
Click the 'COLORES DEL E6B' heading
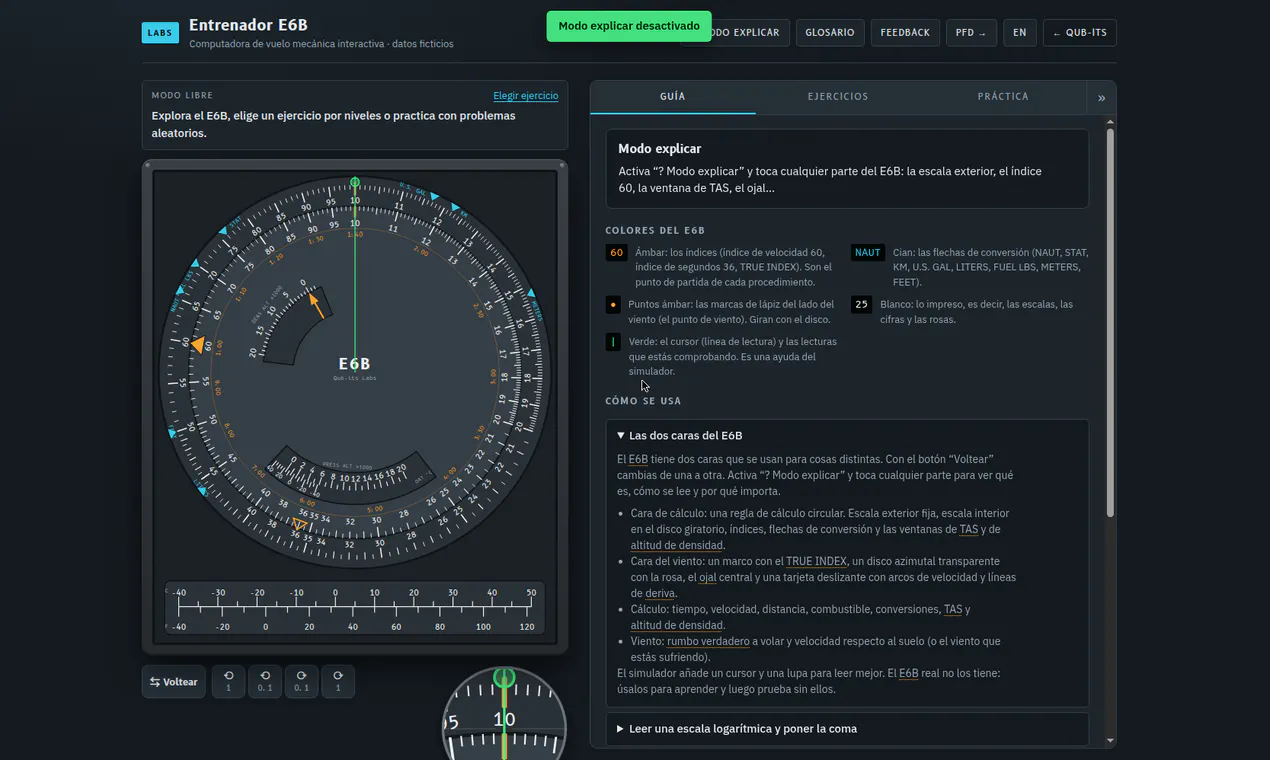click(x=655, y=231)
